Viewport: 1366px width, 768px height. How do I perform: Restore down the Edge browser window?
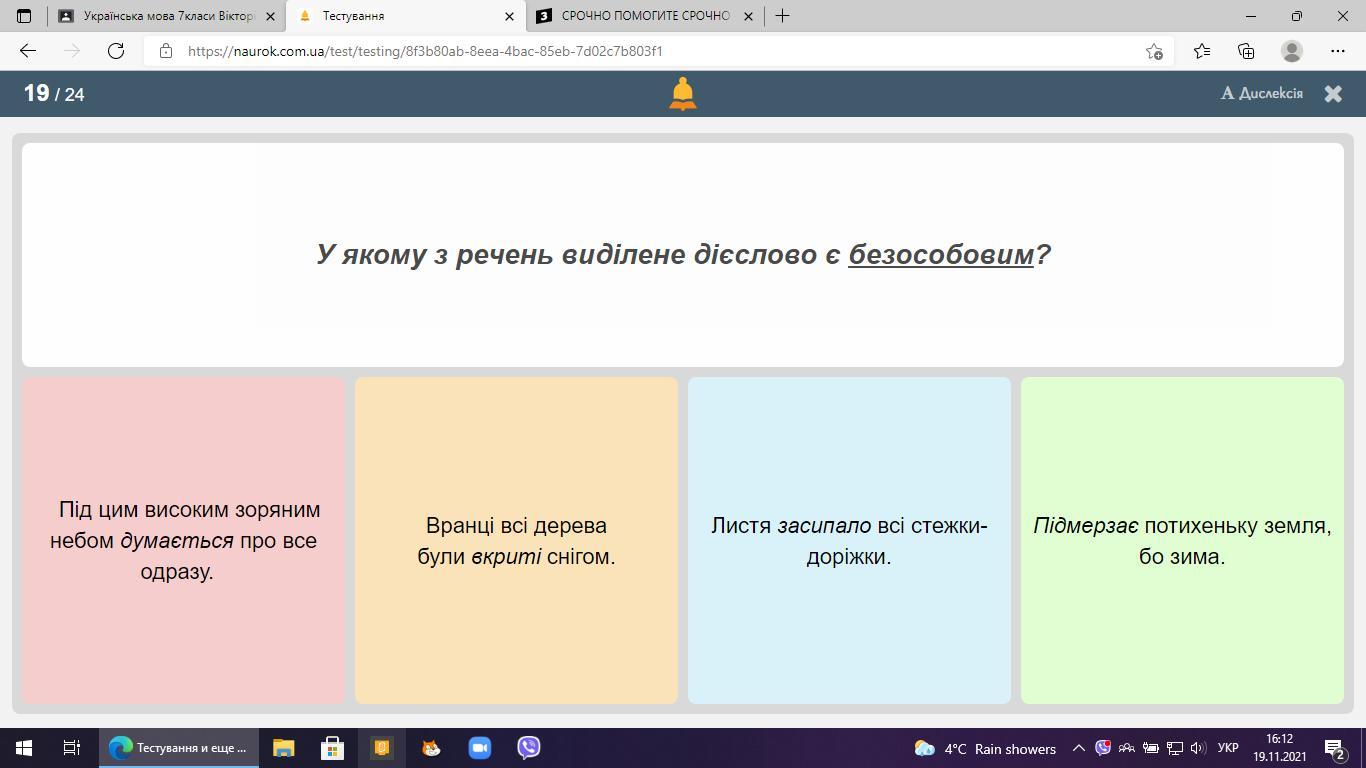tap(1296, 16)
